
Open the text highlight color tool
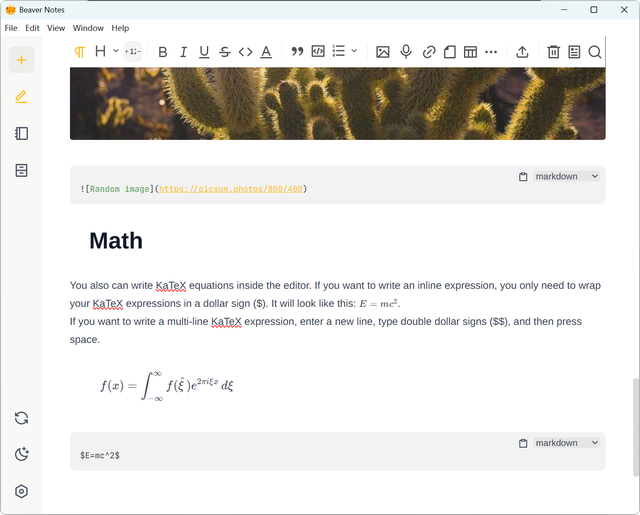click(x=266, y=52)
